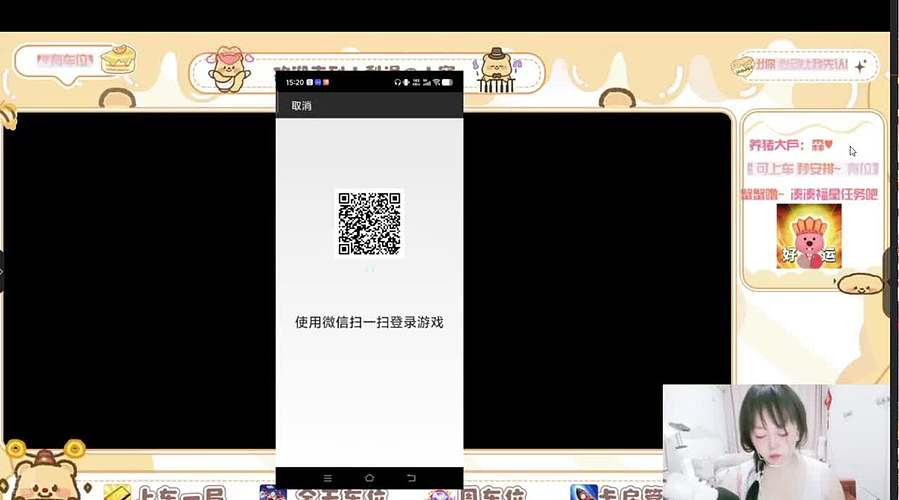Tap the phone's home navigation icon

(x=369, y=478)
